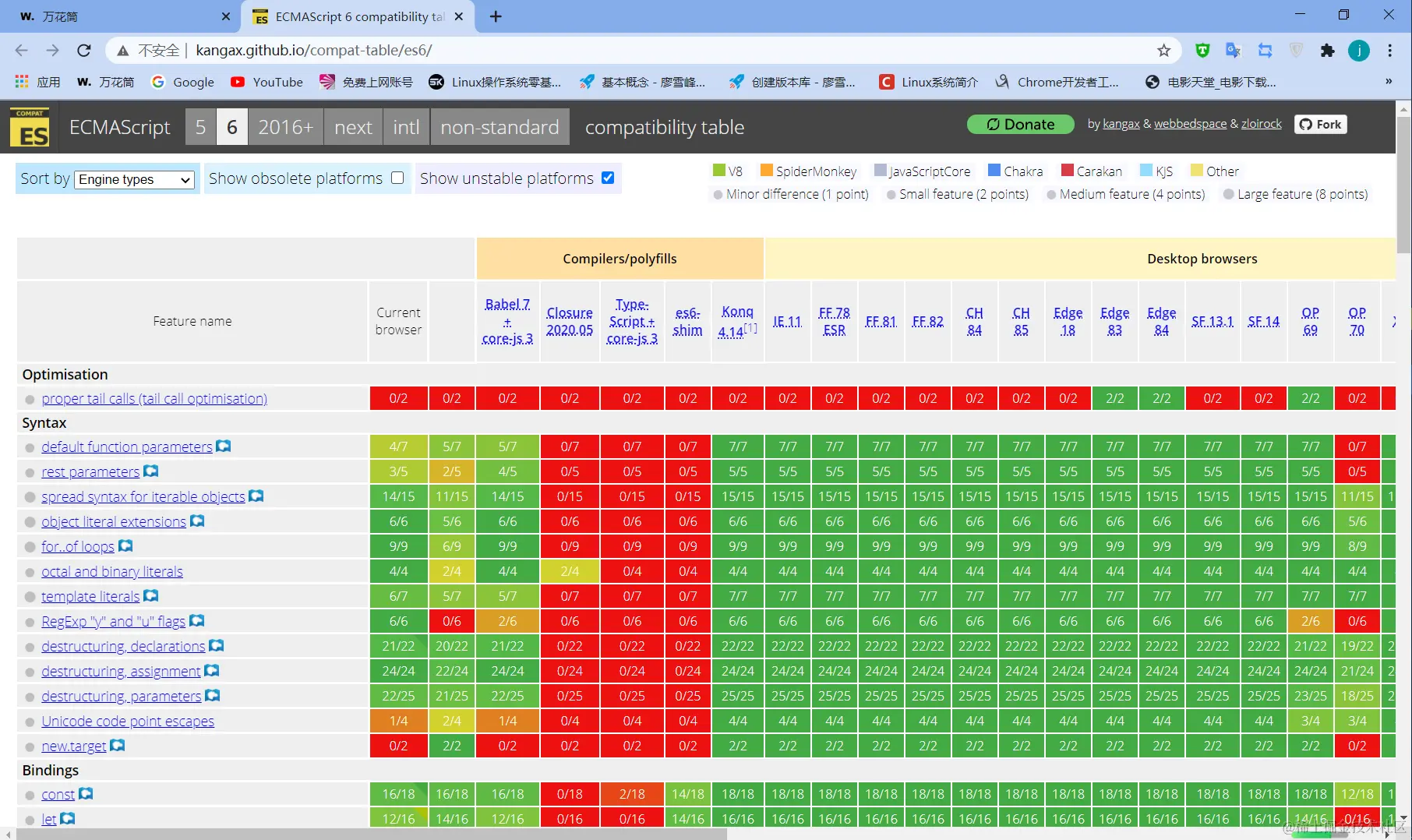This screenshot has width=1412, height=840.
Task: Enable Show obsolete platforms checkbox
Action: (397, 178)
